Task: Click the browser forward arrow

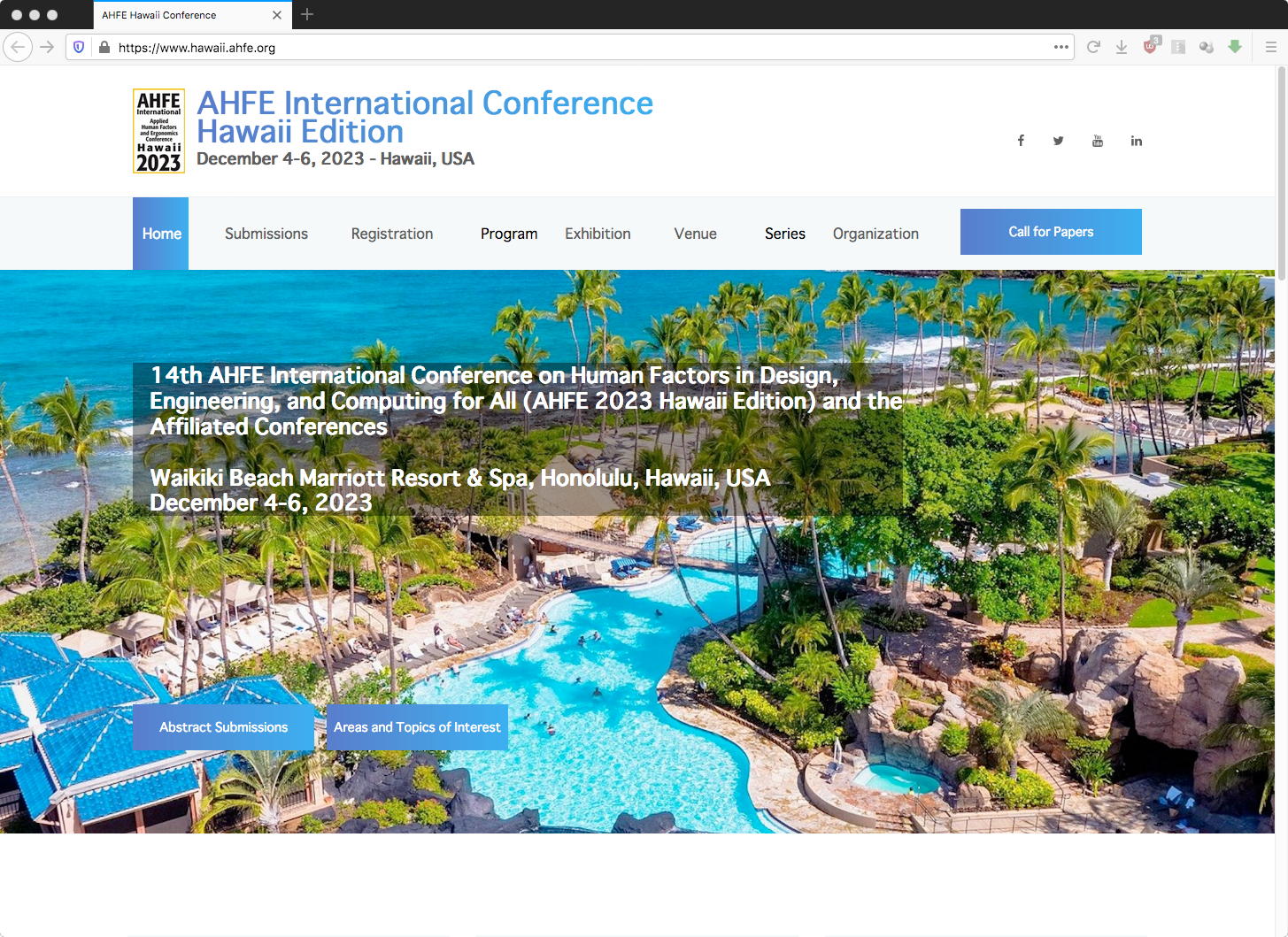Action: pos(47,47)
